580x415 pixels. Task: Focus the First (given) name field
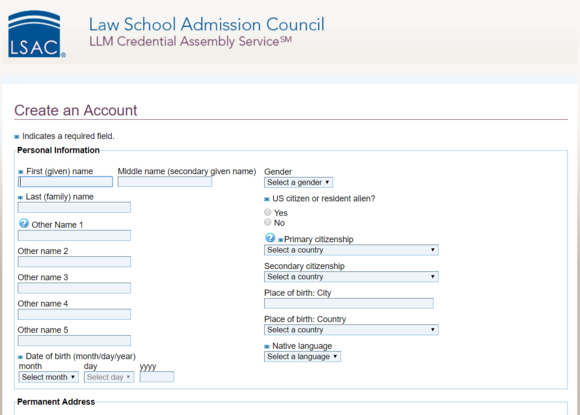coord(65,182)
